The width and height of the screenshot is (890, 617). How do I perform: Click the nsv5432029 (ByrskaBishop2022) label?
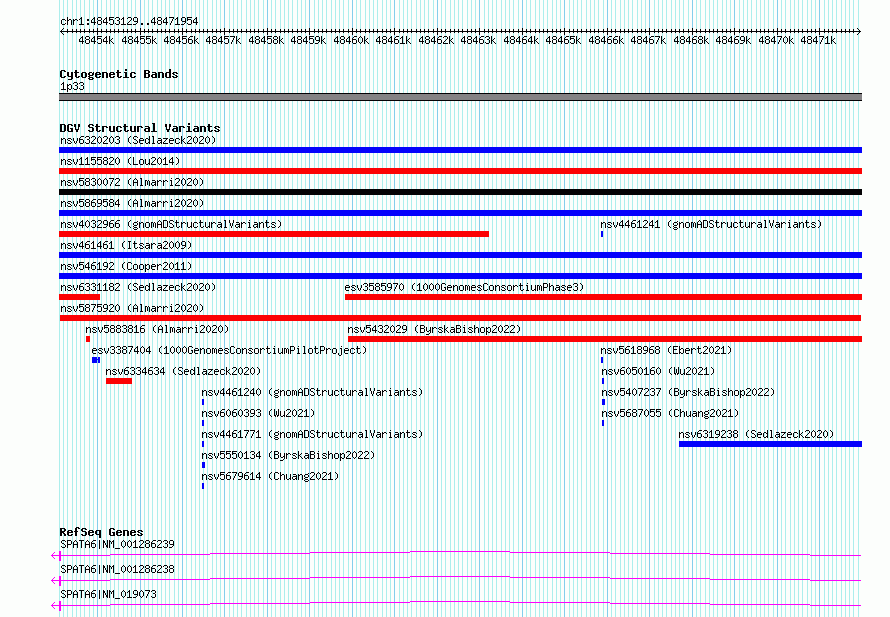click(434, 329)
